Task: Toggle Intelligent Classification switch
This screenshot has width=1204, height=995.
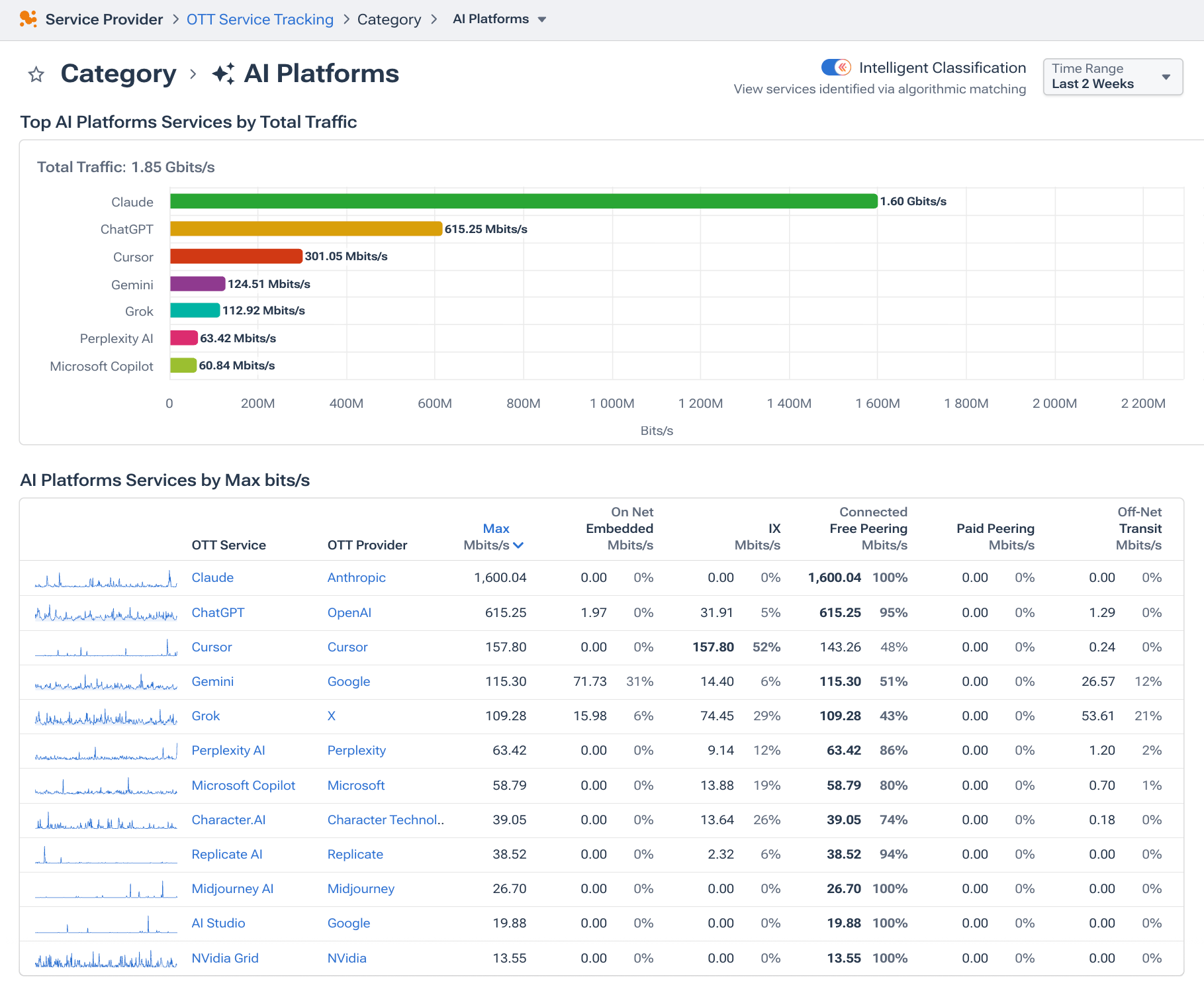Action: click(x=836, y=68)
